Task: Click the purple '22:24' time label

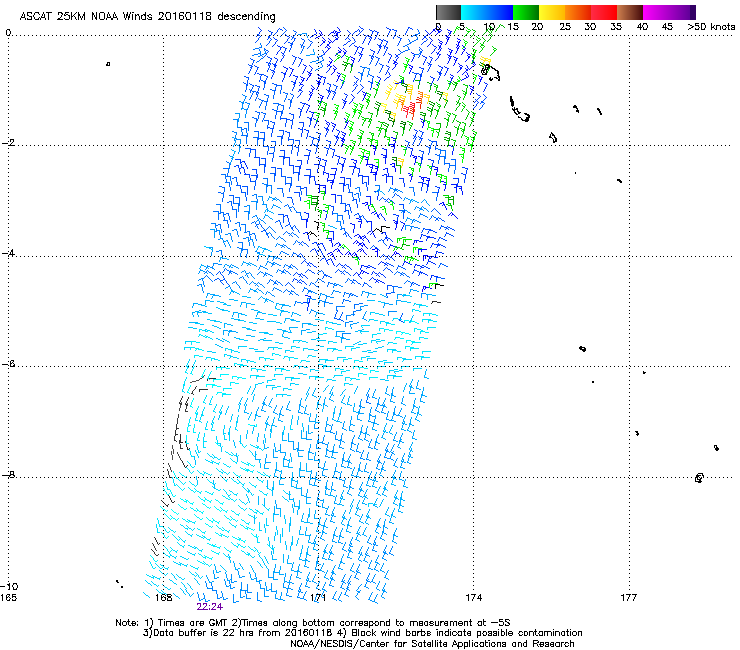Action: (x=210, y=607)
